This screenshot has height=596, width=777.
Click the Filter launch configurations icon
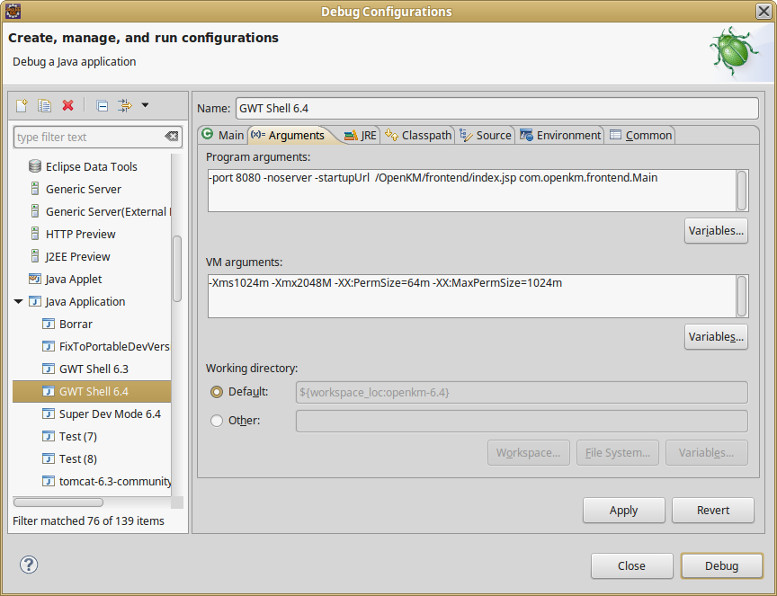(x=125, y=106)
